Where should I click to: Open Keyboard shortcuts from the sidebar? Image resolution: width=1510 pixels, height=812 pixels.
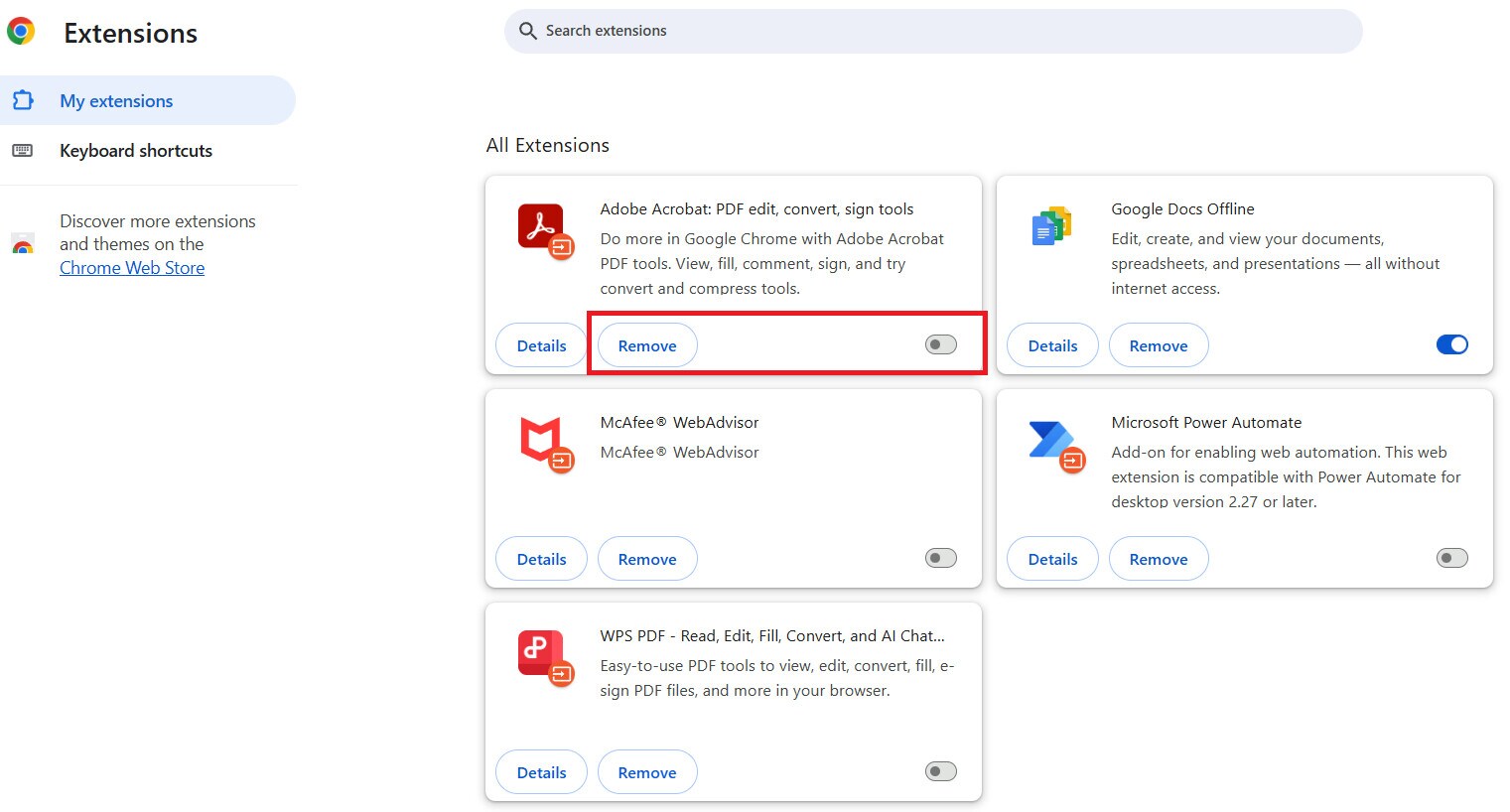(x=136, y=150)
